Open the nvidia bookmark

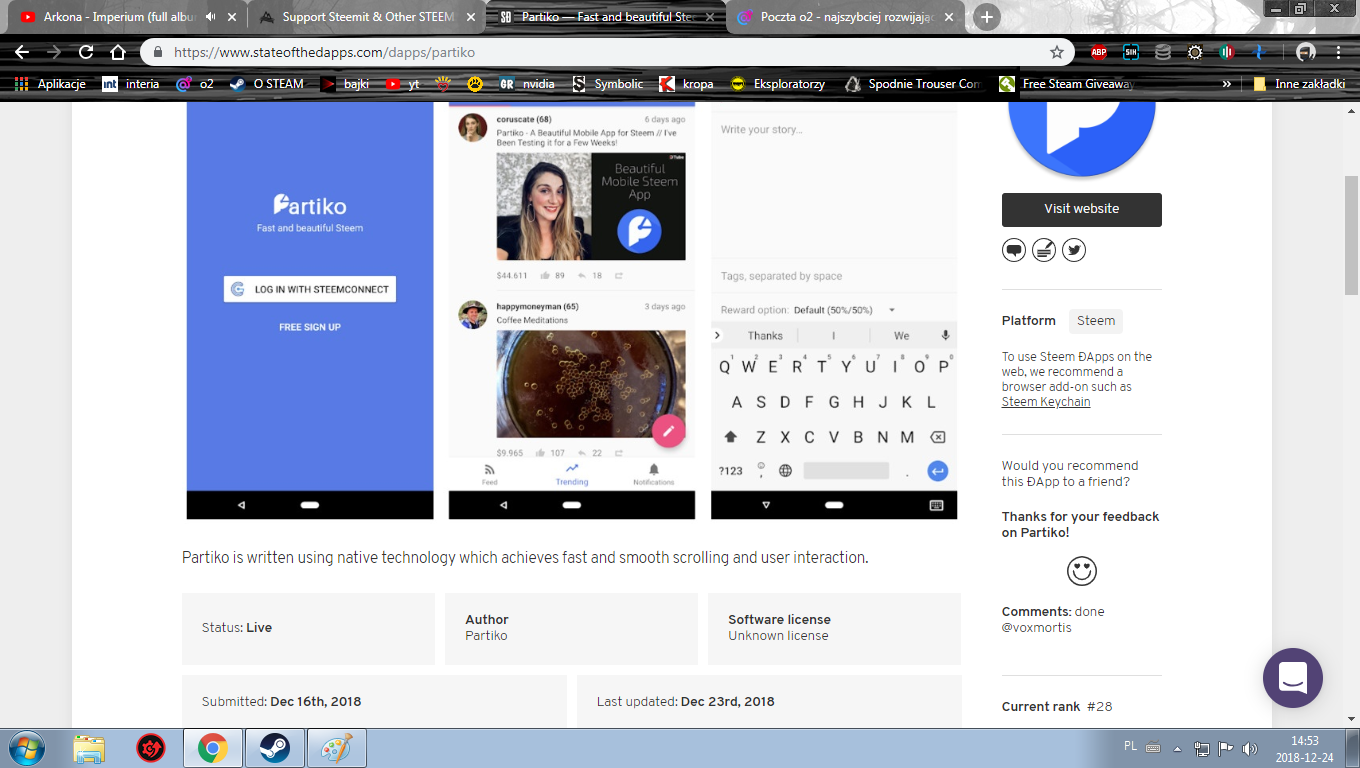(x=527, y=84)
